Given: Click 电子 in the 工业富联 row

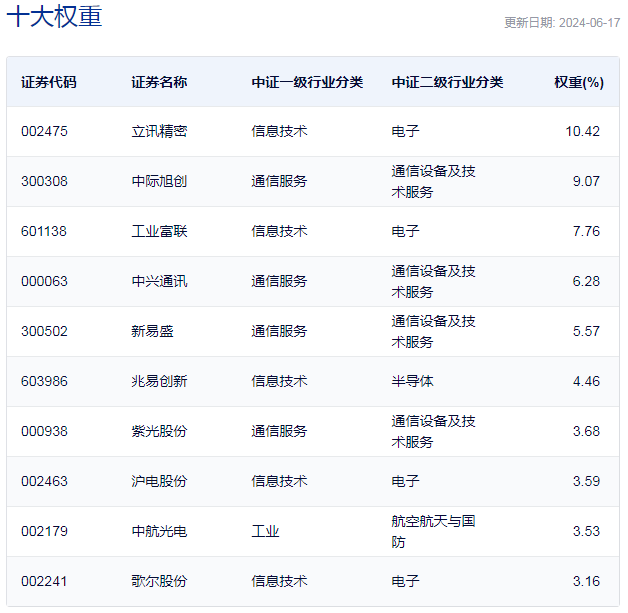Looking at the screenshot, I should coord(406,231).
